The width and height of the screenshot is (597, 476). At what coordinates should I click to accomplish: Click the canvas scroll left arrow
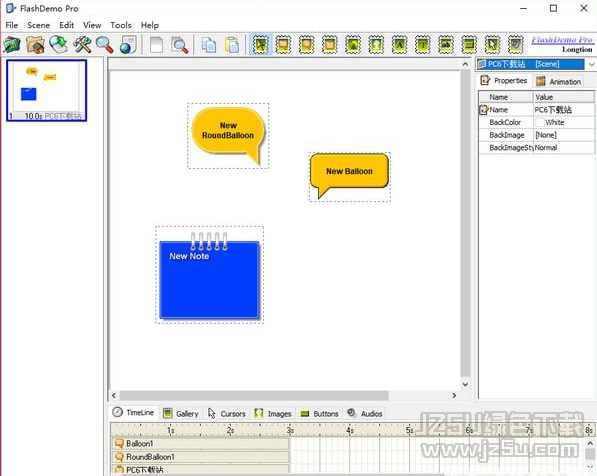114,395
